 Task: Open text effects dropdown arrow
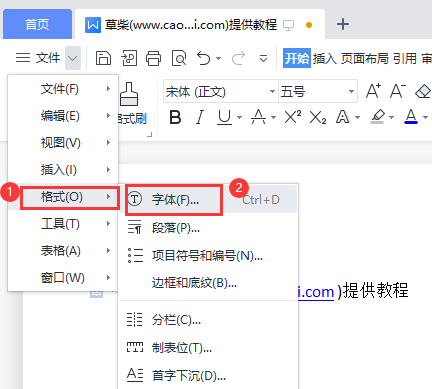[x=358, y=117]
